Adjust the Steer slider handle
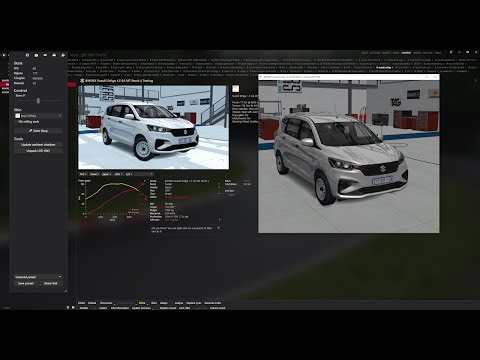The width and height of the screenshot is (480, 360). (38, 100)
